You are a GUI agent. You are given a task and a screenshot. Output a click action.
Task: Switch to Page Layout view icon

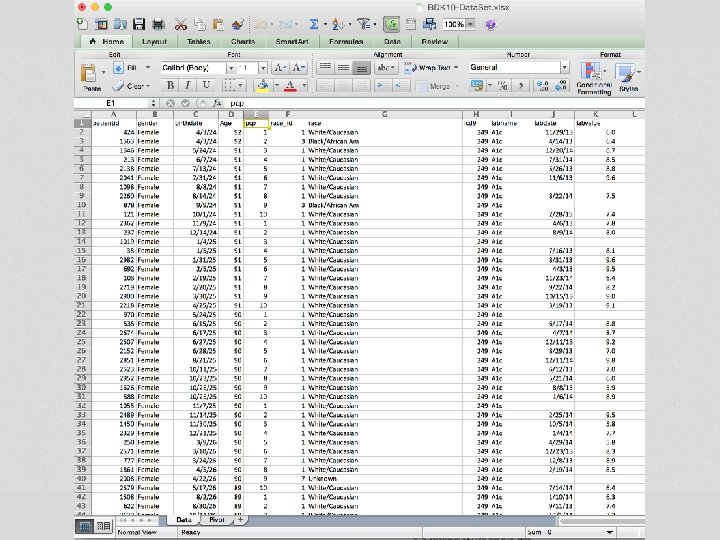[x=103, y=526]
